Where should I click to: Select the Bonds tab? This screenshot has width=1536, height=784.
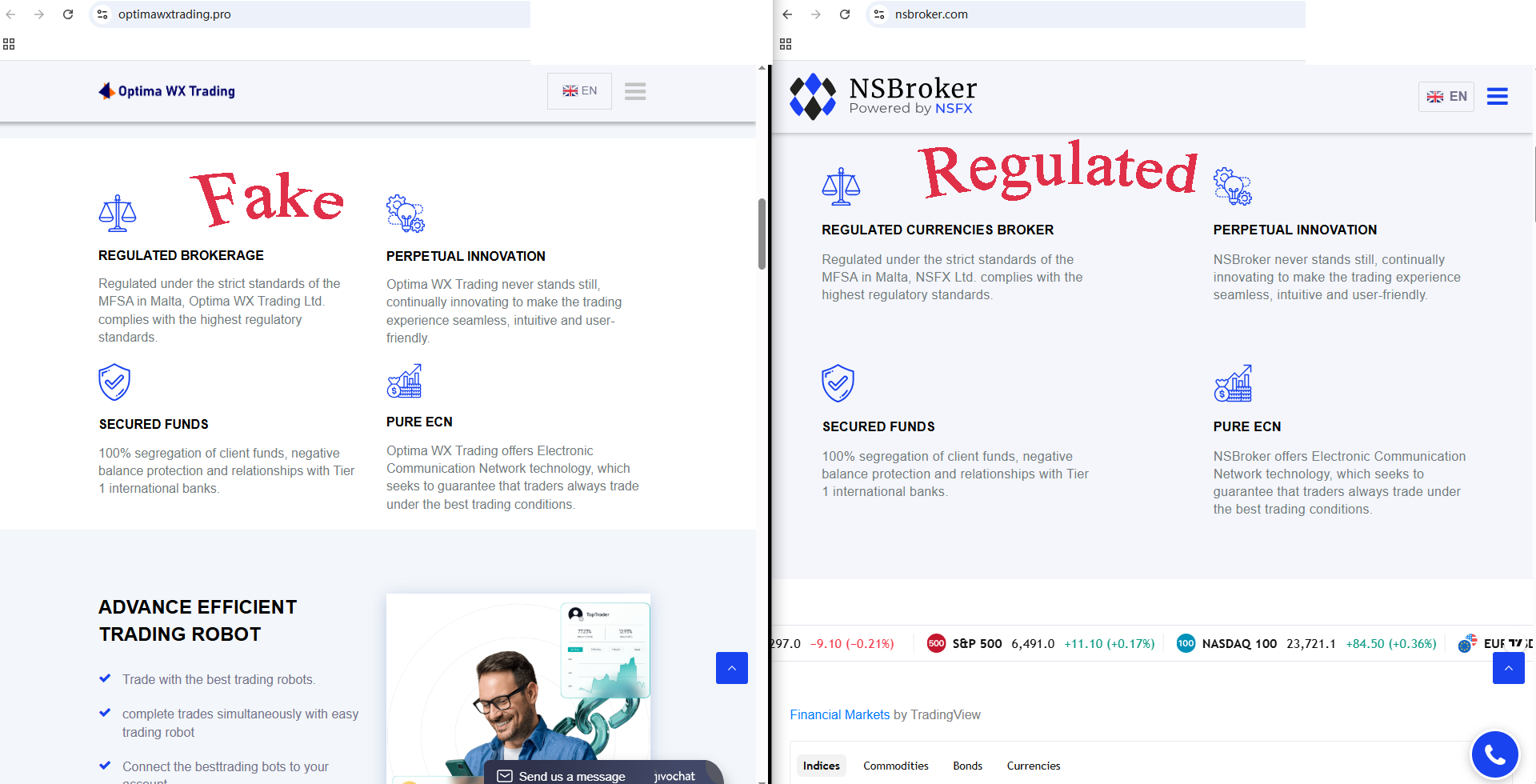click(967, 766)
